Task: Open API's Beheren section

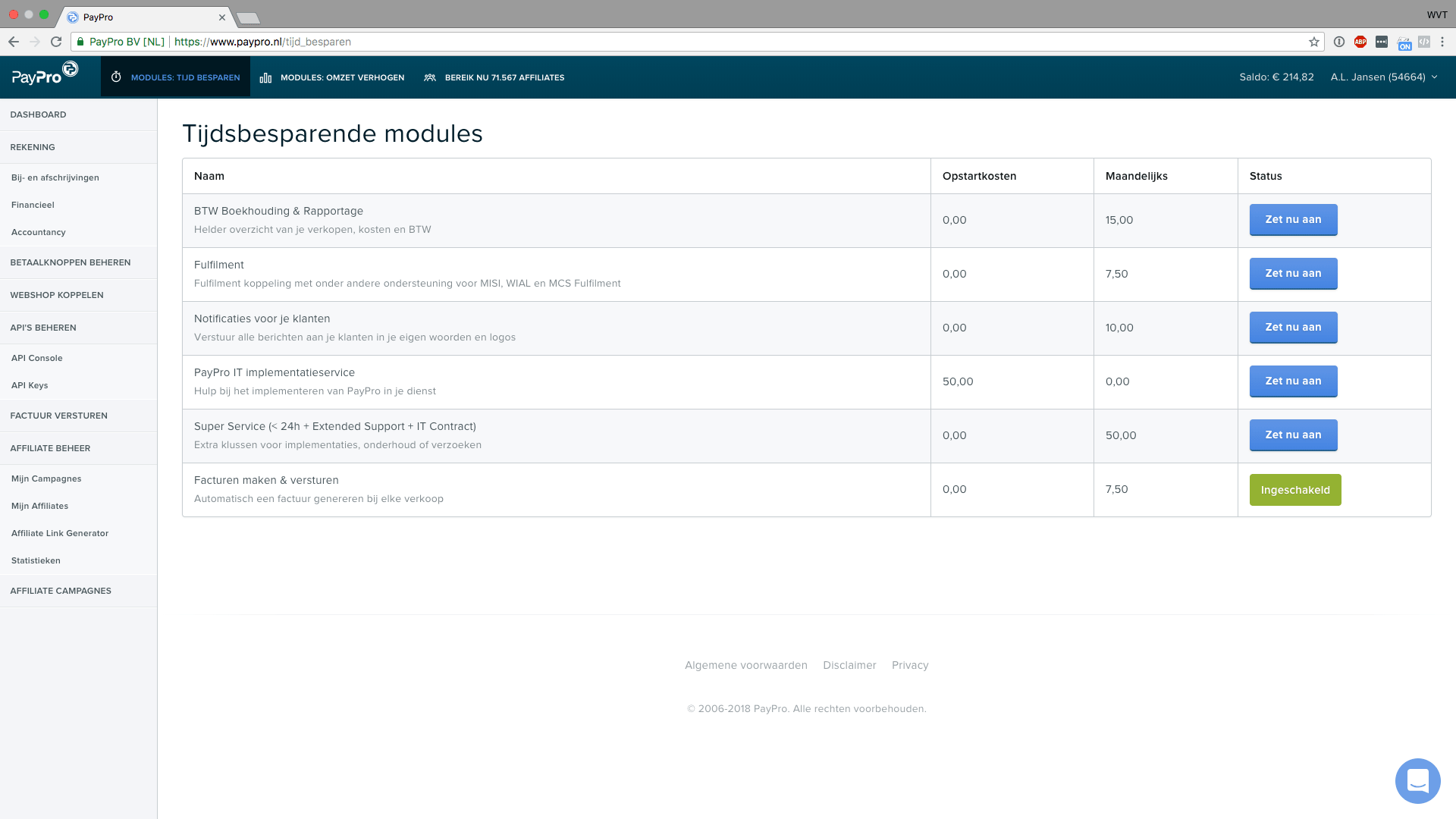Action: click(78, 328)
